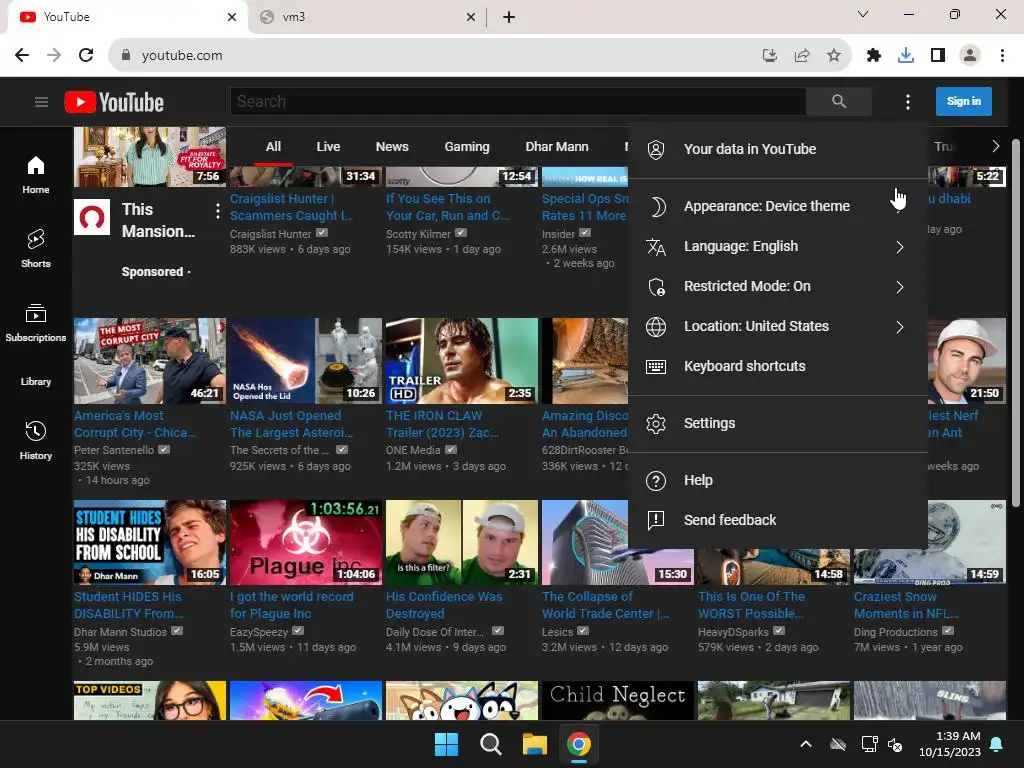
Task: Select Your data in YouTube
Action: coord(778,150)
